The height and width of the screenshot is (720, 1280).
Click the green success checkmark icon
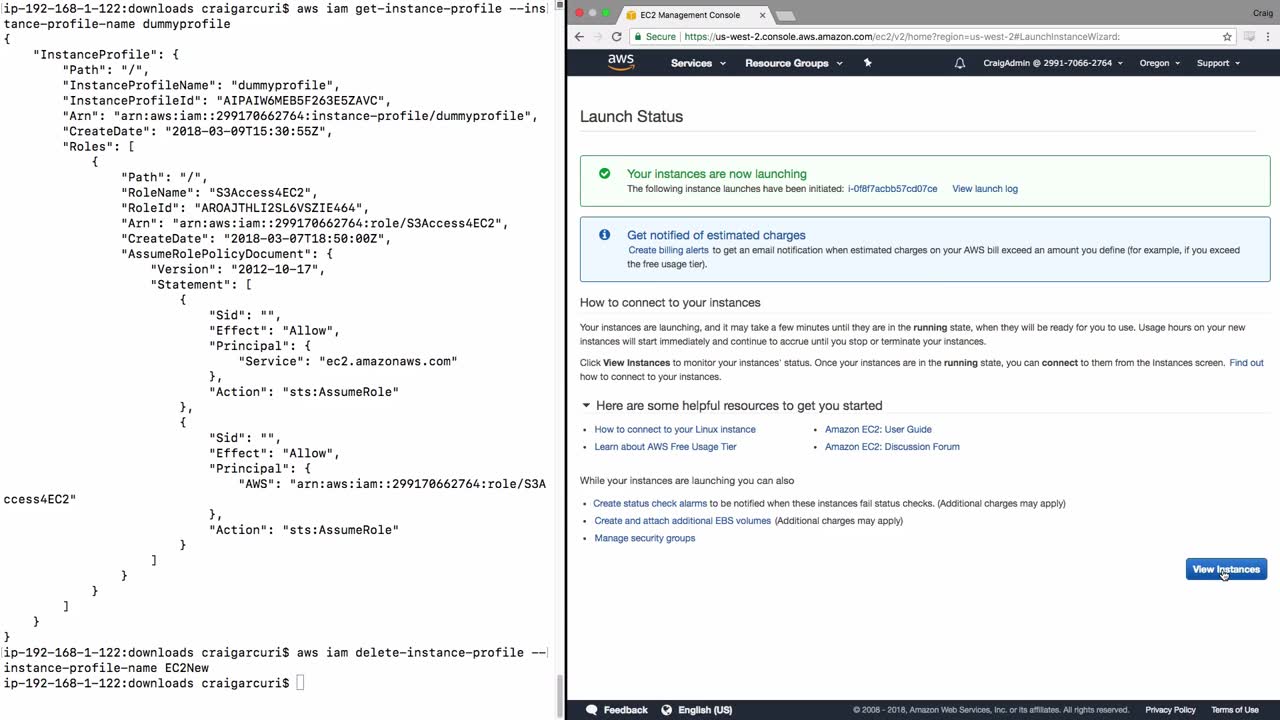(x=604, y=173)
